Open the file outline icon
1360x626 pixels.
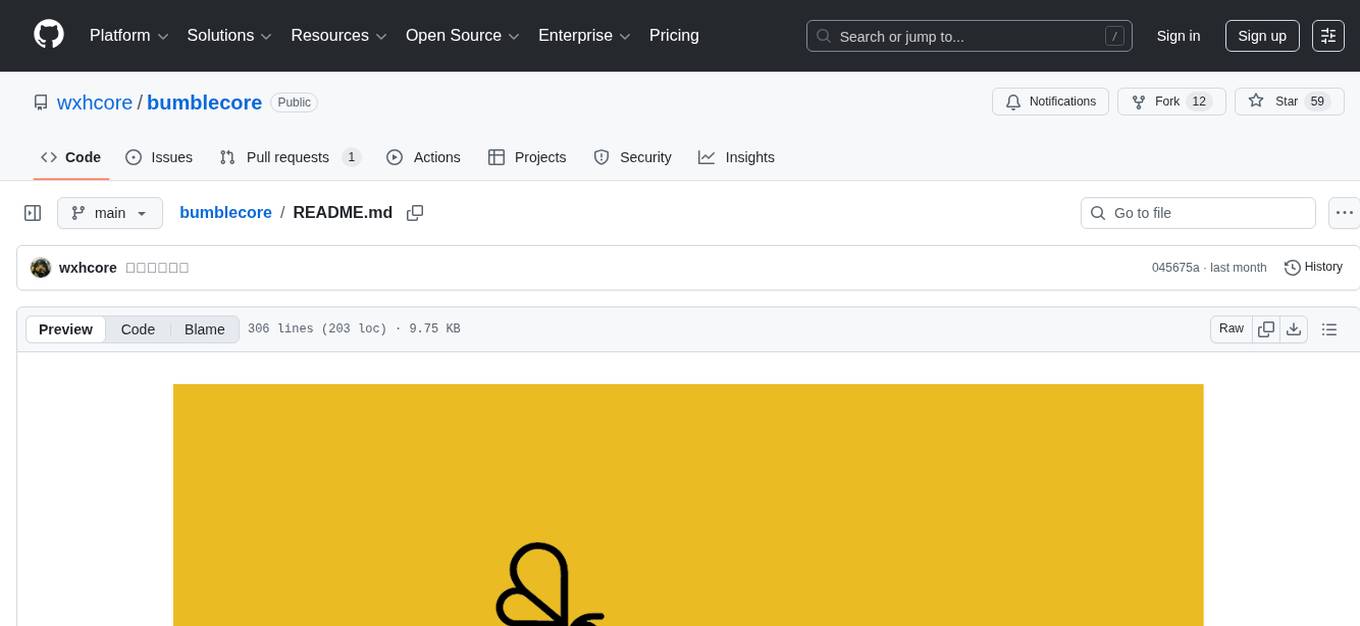tap(1330, 328)
